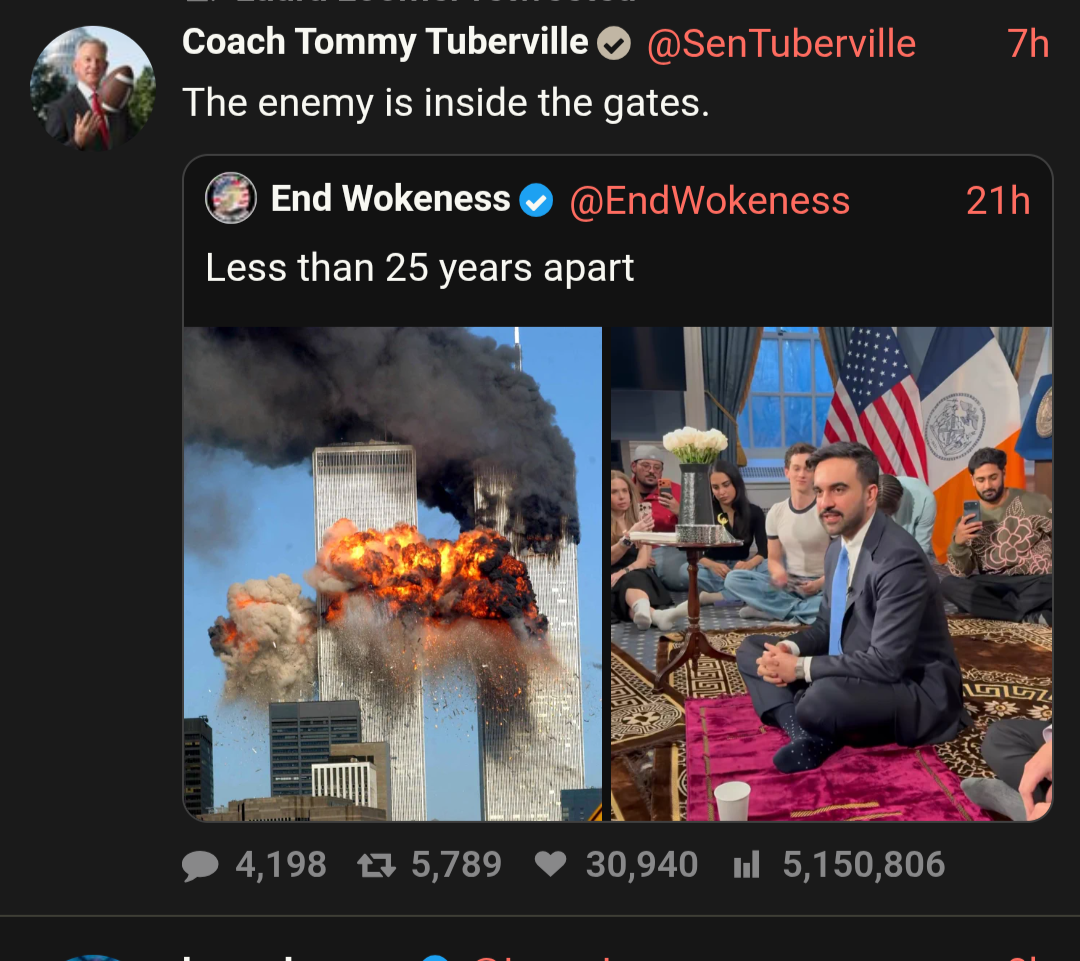Open the Coach Tommy Tuberville profile picture
Image resolution: width=1080 pixels, height=961 pixels.
[x=93, y=89]
